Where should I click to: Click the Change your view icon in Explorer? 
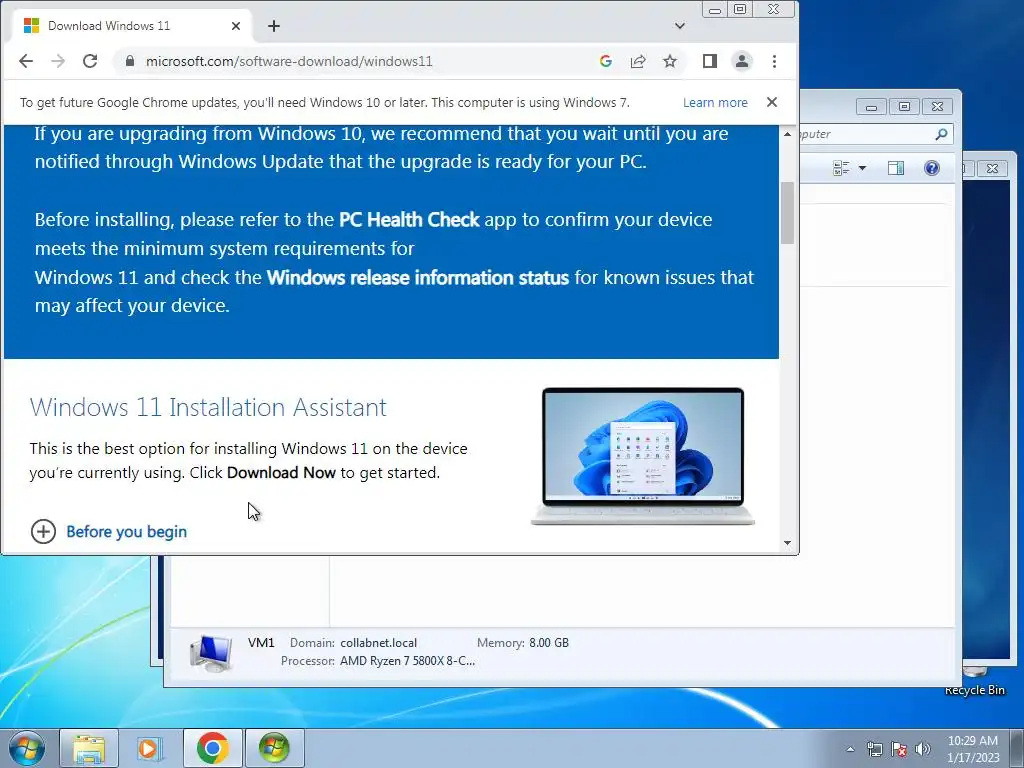coord(841,168)
